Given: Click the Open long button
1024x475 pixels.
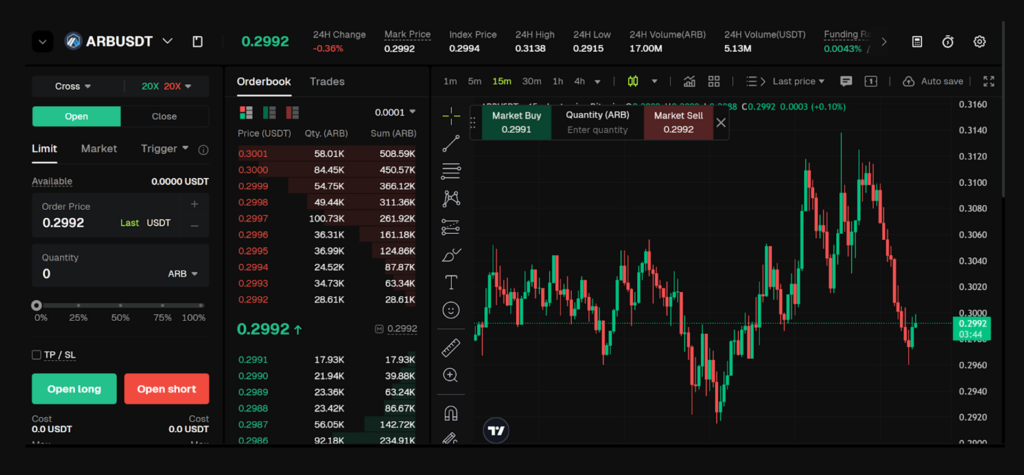Looking at the screenshot, I should (x=74, y=389).
